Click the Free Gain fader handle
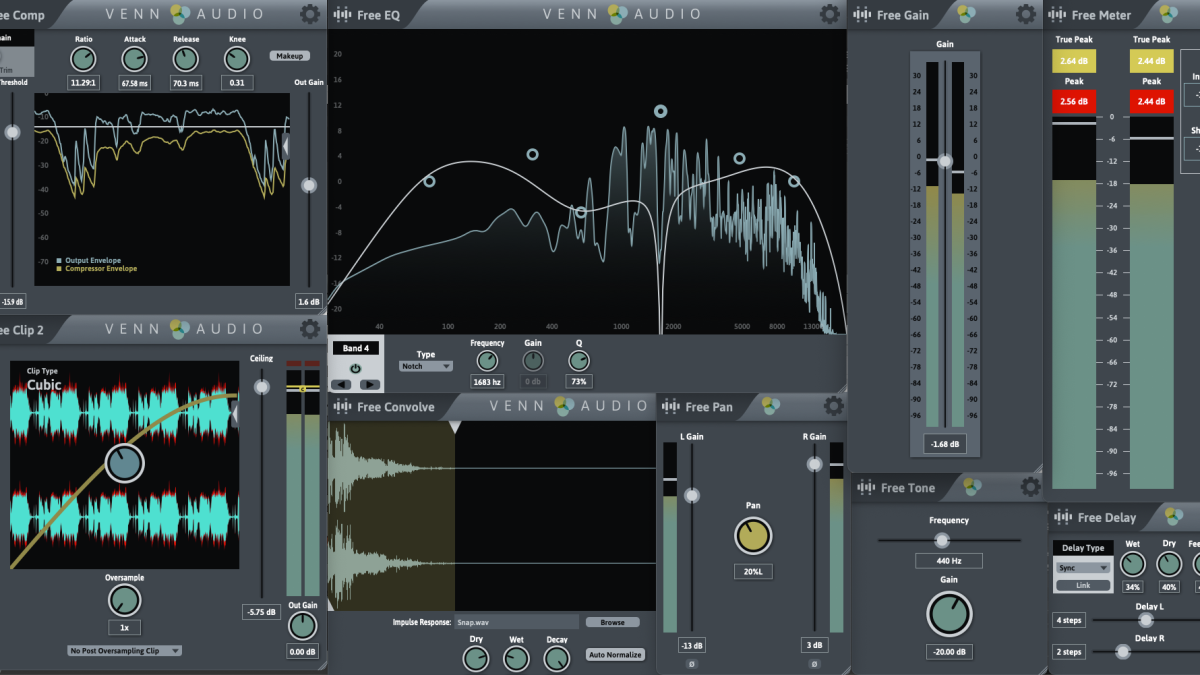 945,161
